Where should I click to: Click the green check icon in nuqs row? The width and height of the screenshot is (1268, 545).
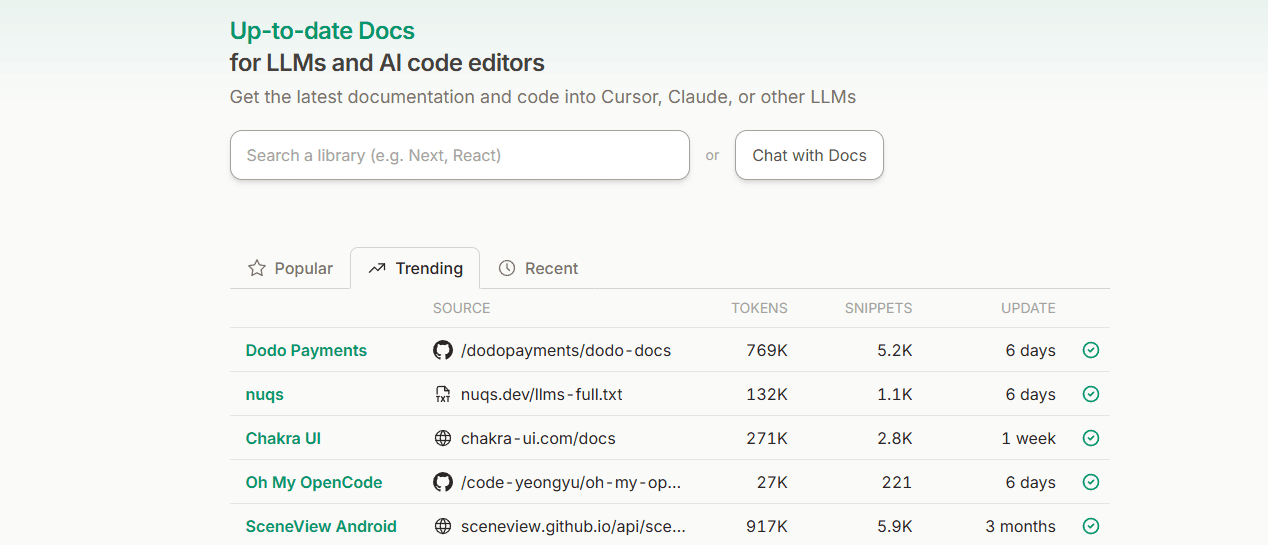coord(1091,394)
